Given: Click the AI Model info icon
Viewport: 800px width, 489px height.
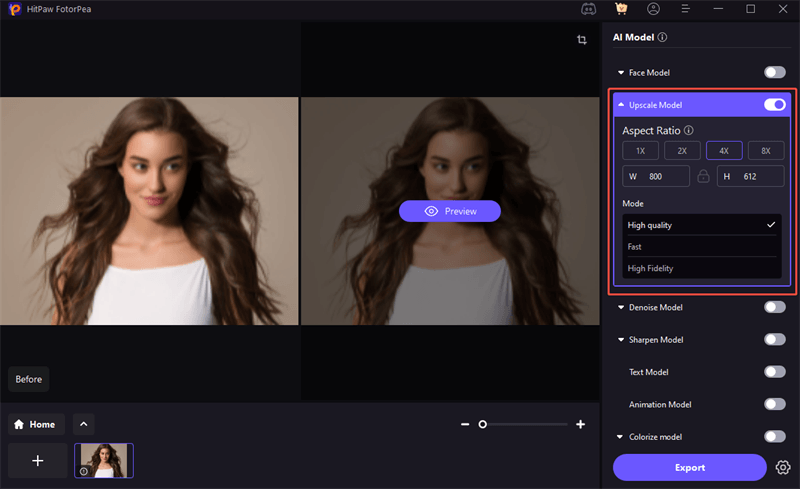Looking at the screenshot, I should coord(662,37).
